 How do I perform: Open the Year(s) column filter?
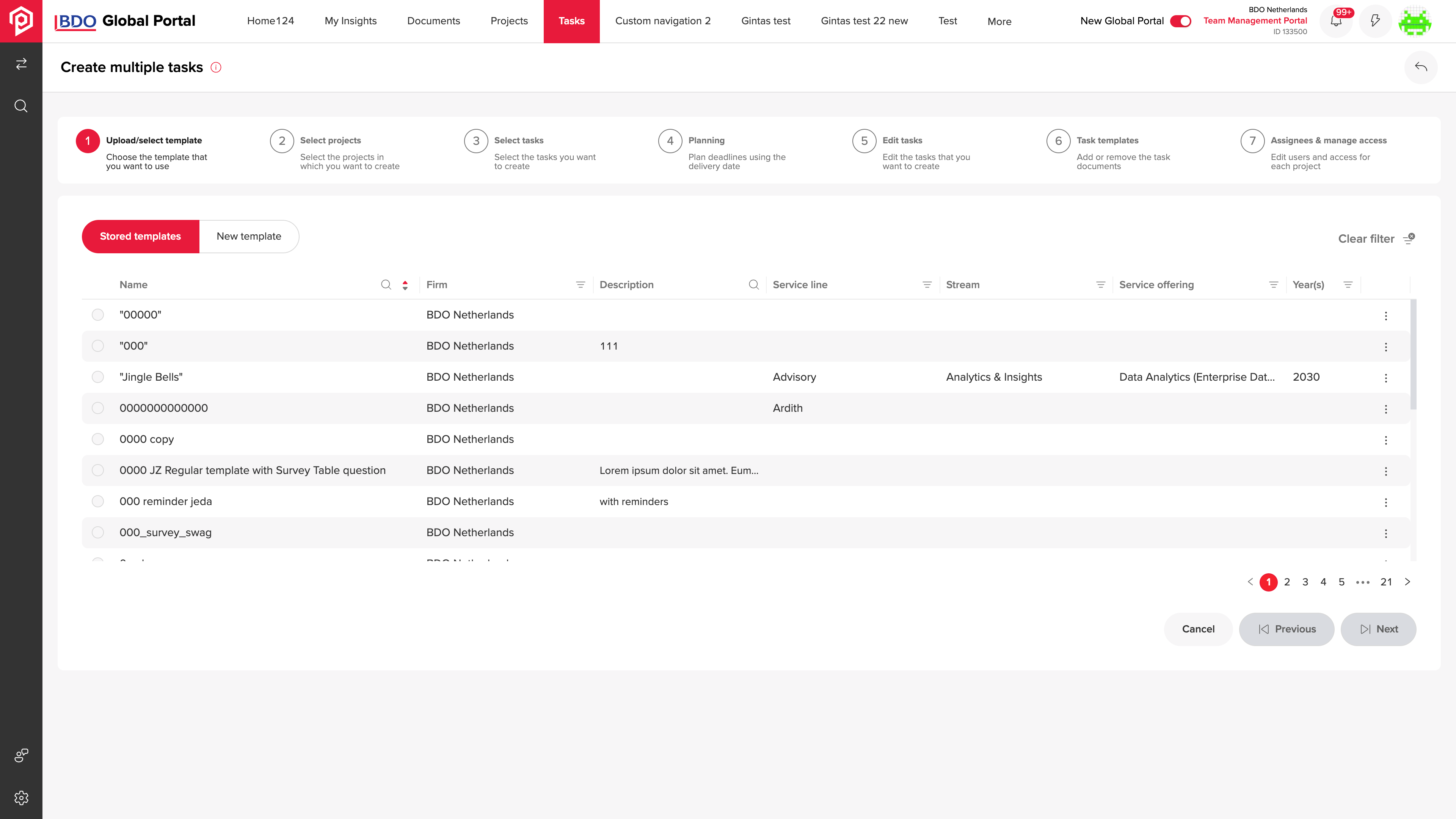pos(1348,285)
